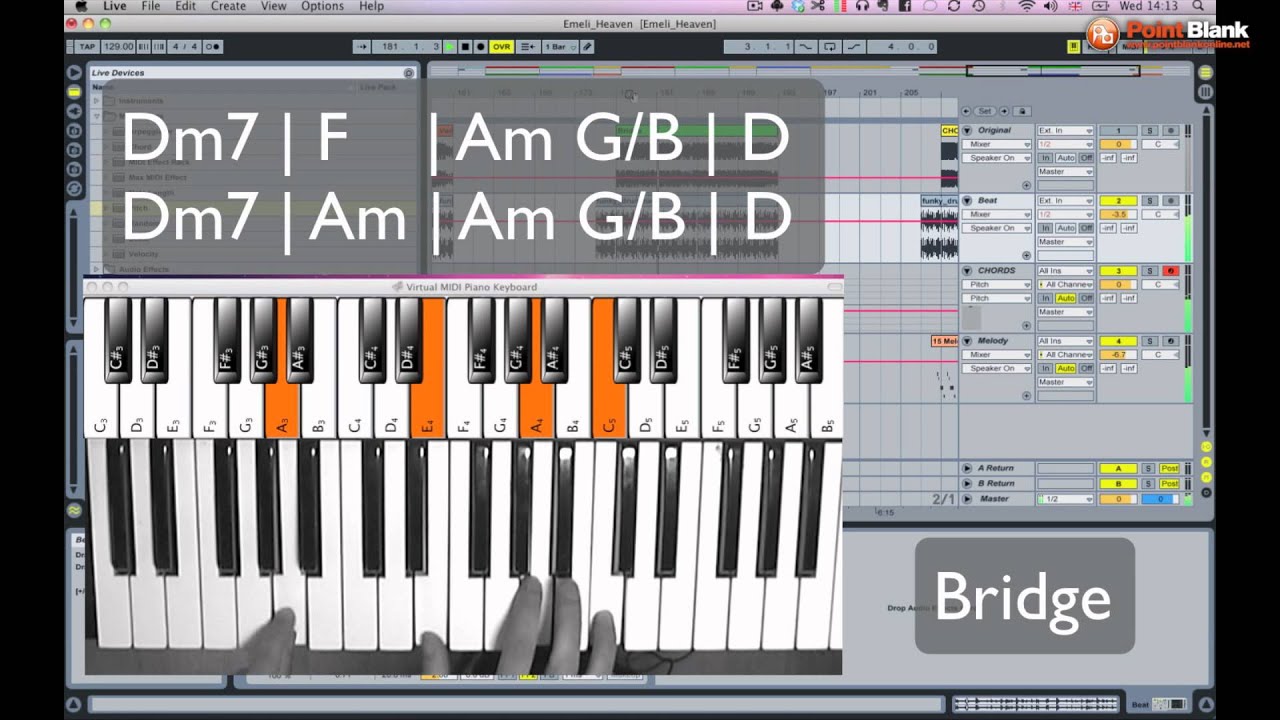Click the Auto monitor button on Original track
This screenshot has width=1280, height=720.
point(1066,158)
